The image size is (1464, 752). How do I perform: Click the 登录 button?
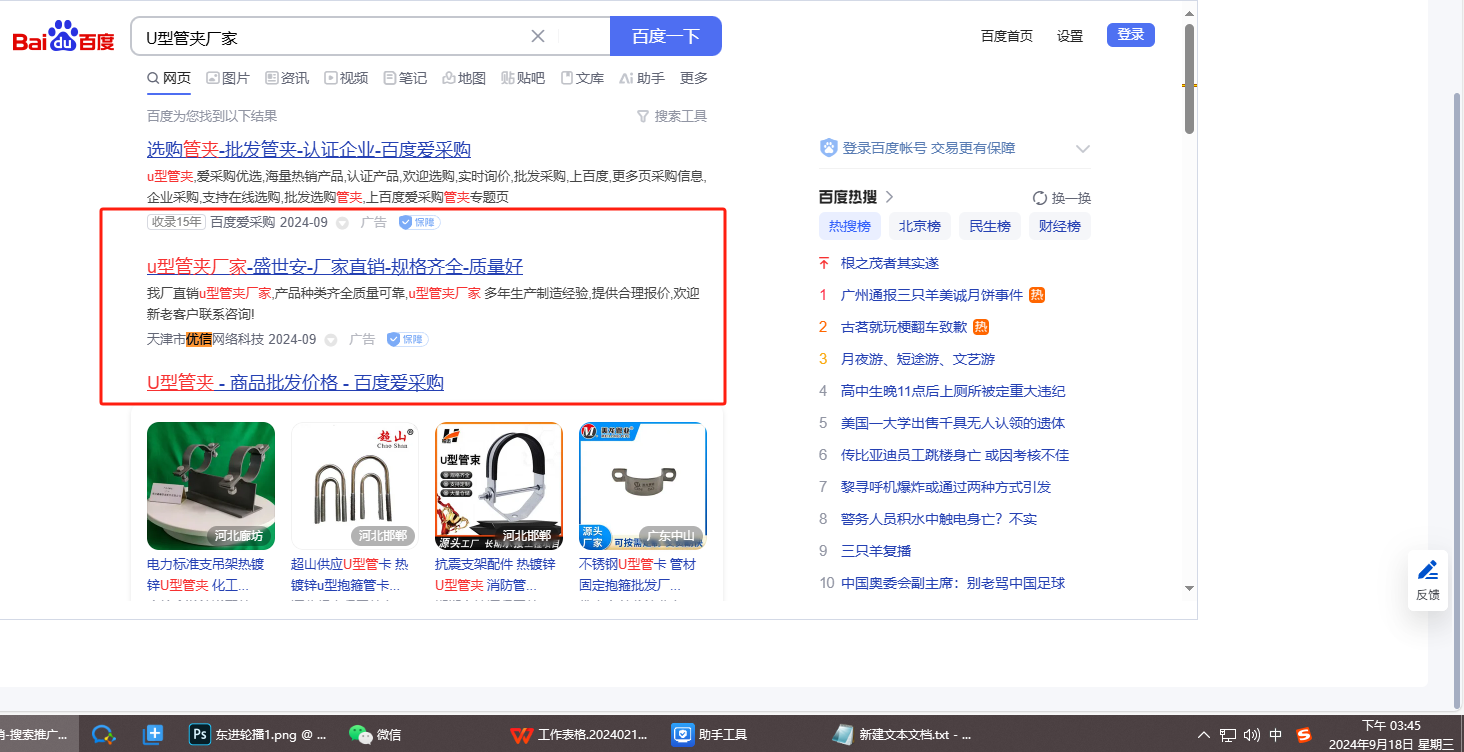point(1131,35)
